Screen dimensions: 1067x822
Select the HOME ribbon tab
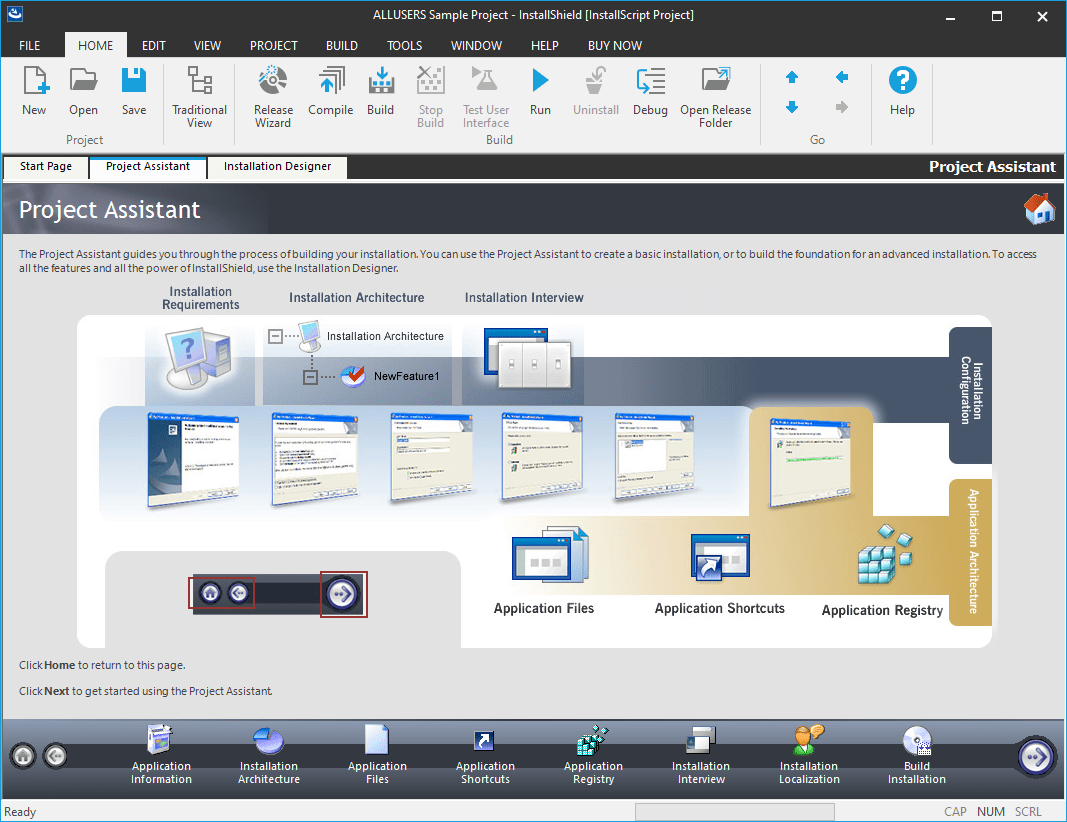pyautogui.click(x=95, y=46)
